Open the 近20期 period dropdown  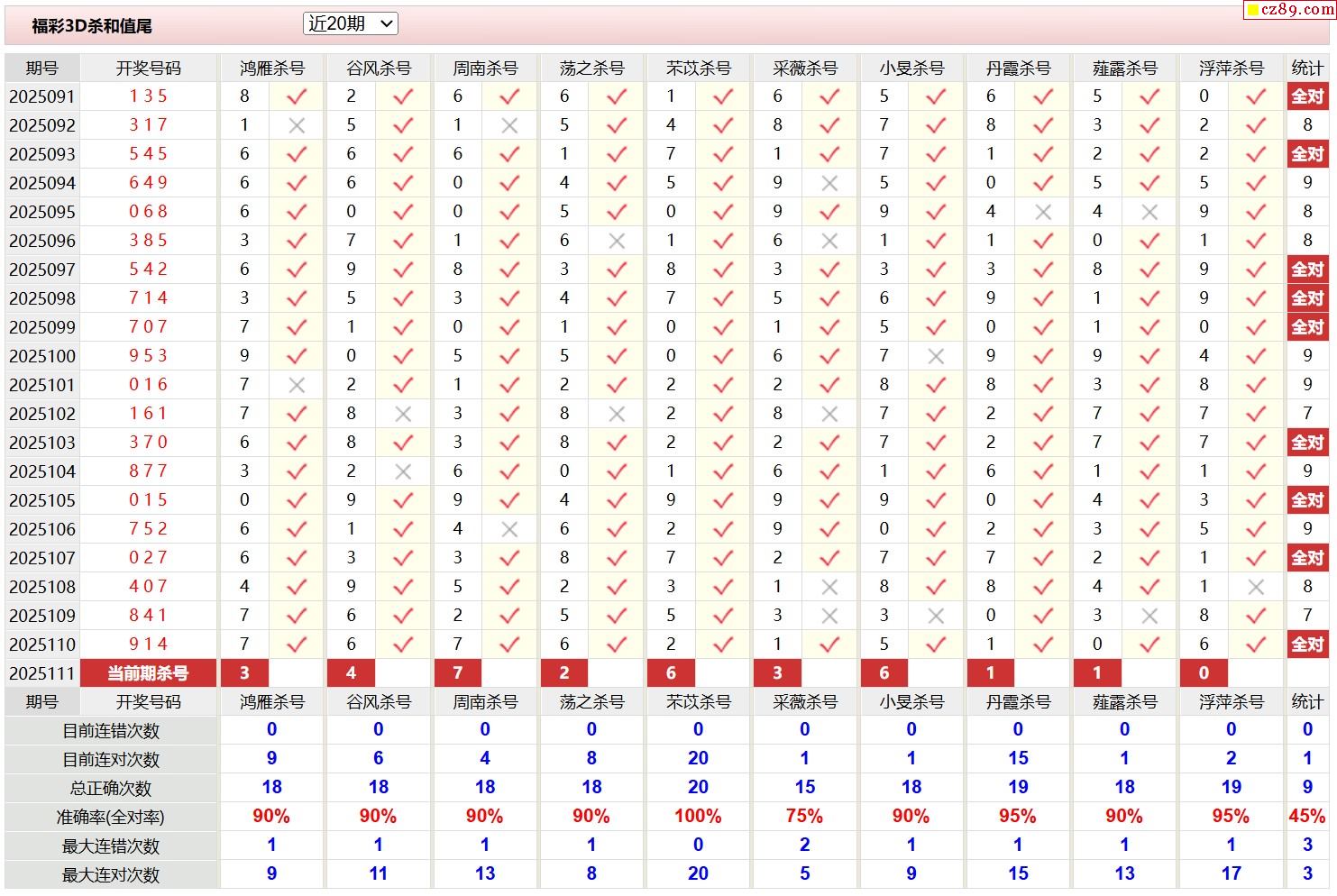point(350,24)
